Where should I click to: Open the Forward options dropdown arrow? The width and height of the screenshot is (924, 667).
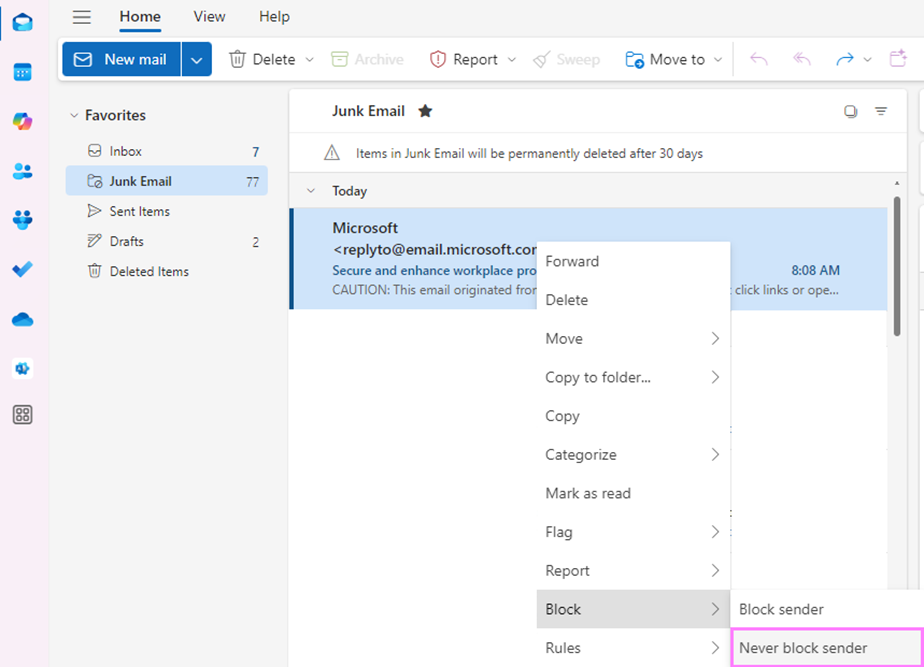tap(867, 60)
